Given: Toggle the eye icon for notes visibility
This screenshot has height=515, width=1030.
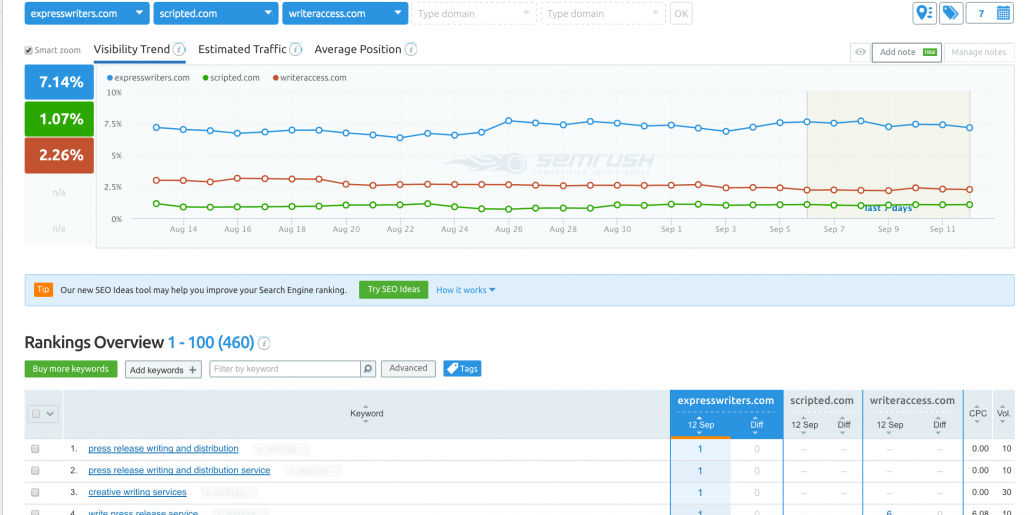Looking at the screenshot, I should pos(860,53).
